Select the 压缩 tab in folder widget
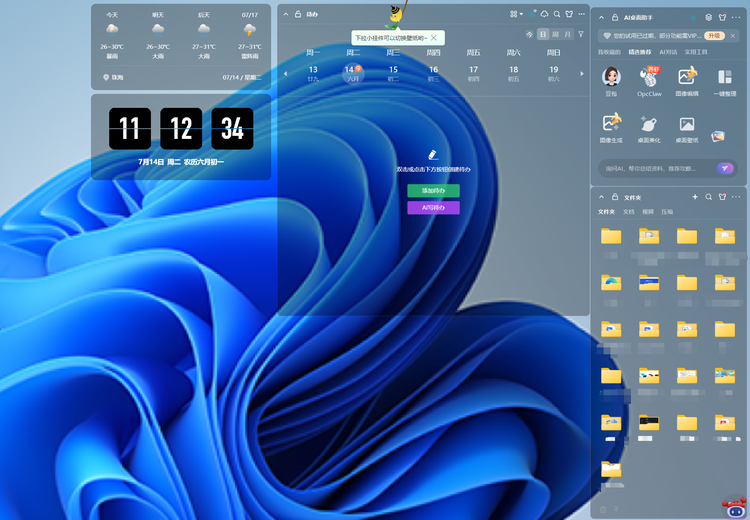Viewport: 750px width, 520px height. pyautogui.click(x=667, y=211)
